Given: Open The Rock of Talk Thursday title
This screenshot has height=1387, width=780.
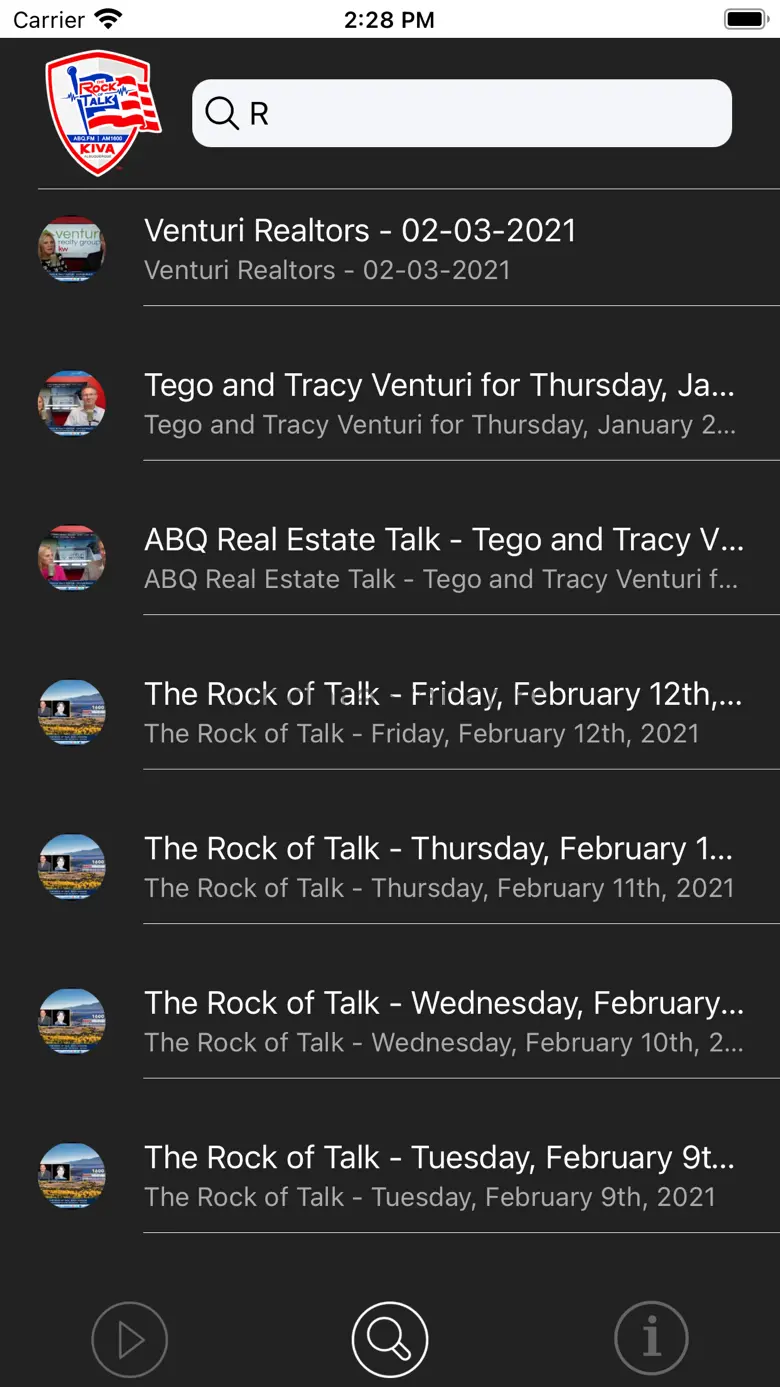Looking at the screenshot, I should (439, 849).
